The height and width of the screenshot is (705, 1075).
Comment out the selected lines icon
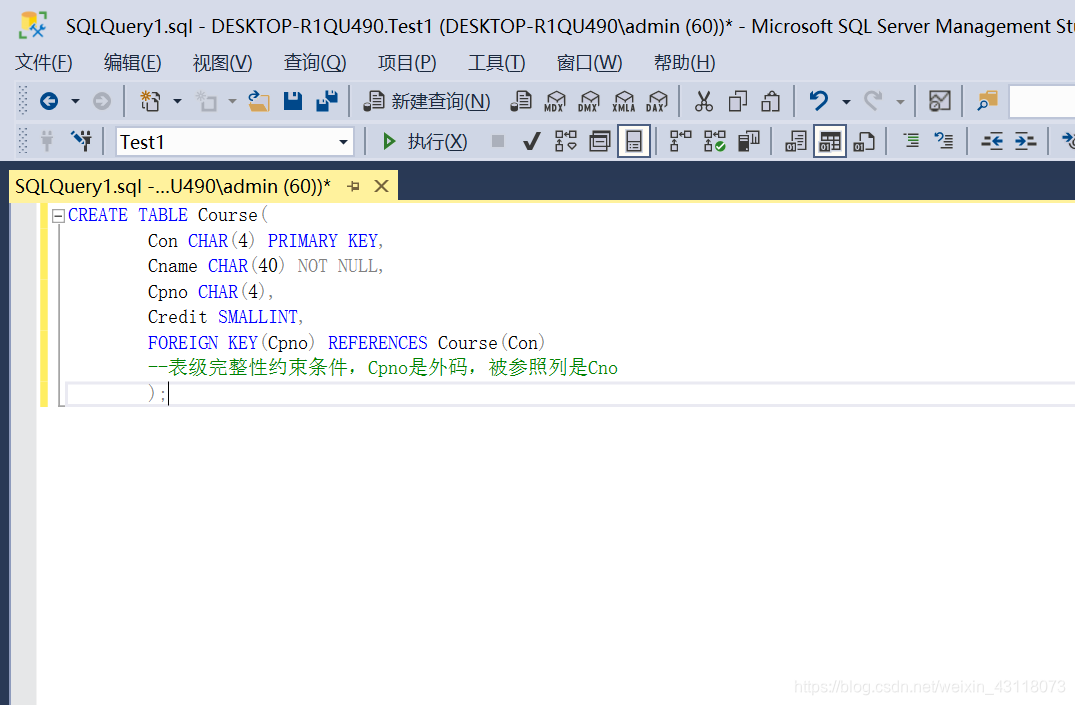coord(910,142)
